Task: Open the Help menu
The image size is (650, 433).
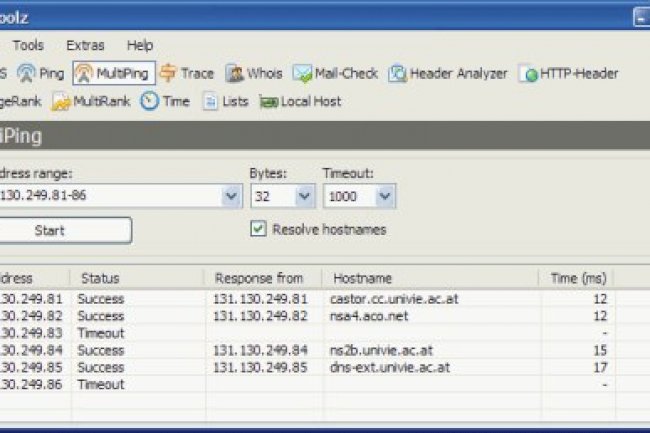Action: 140,45
